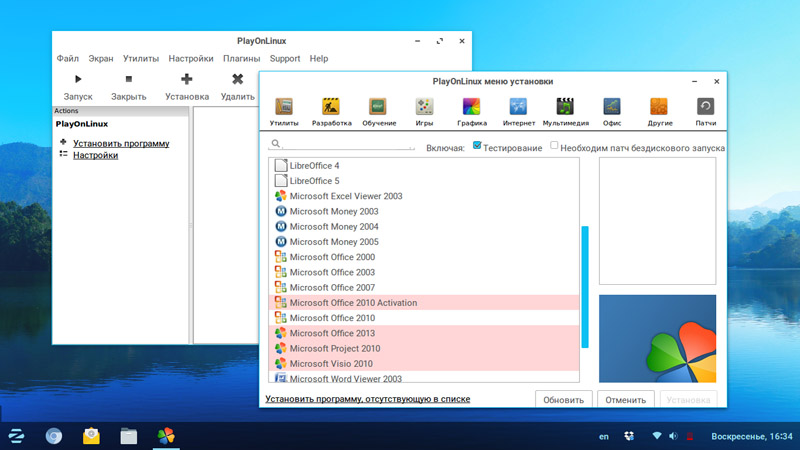The width and height of the screenshot is (800, 450).
Task: Open Zorin start menu in taskbar
Action: [16, 436]
